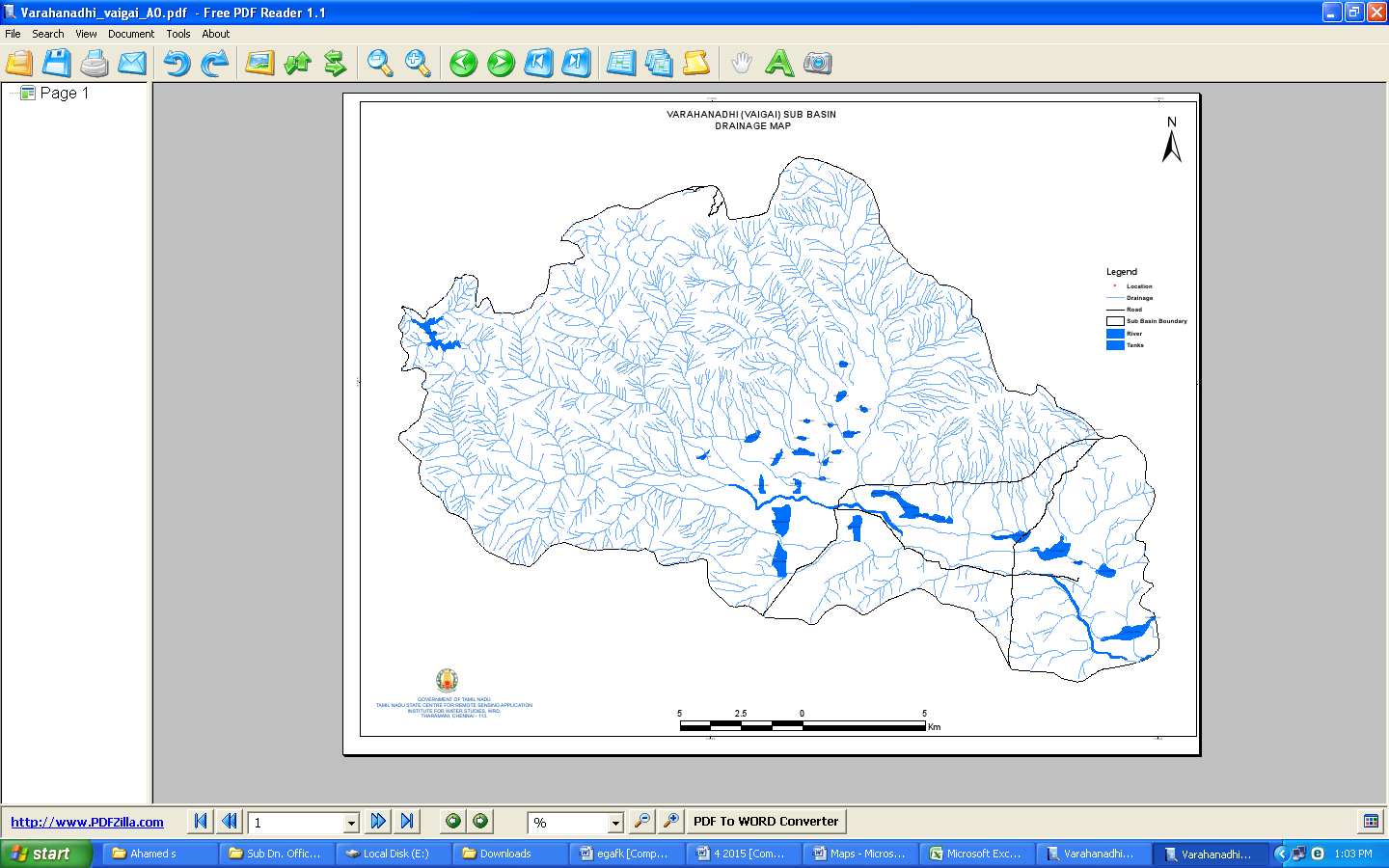Screen dimensions: 1389x868
Task: Zoom out using the toolbar magnifier
Action: pyautogui.click(x=380, y=63)
